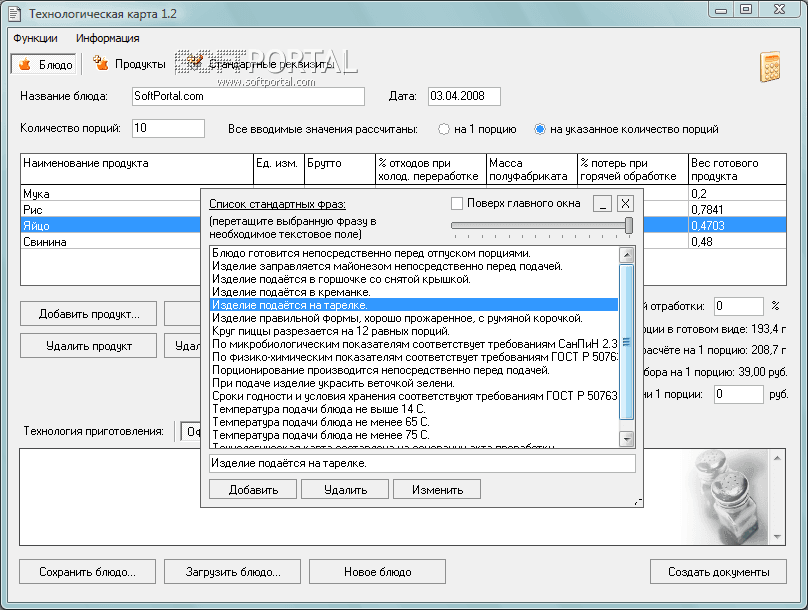The width and height of the screenshot is (808, 610).
Task: Click the Изменить button in phrases popup
Action: [x=437, y=489]
